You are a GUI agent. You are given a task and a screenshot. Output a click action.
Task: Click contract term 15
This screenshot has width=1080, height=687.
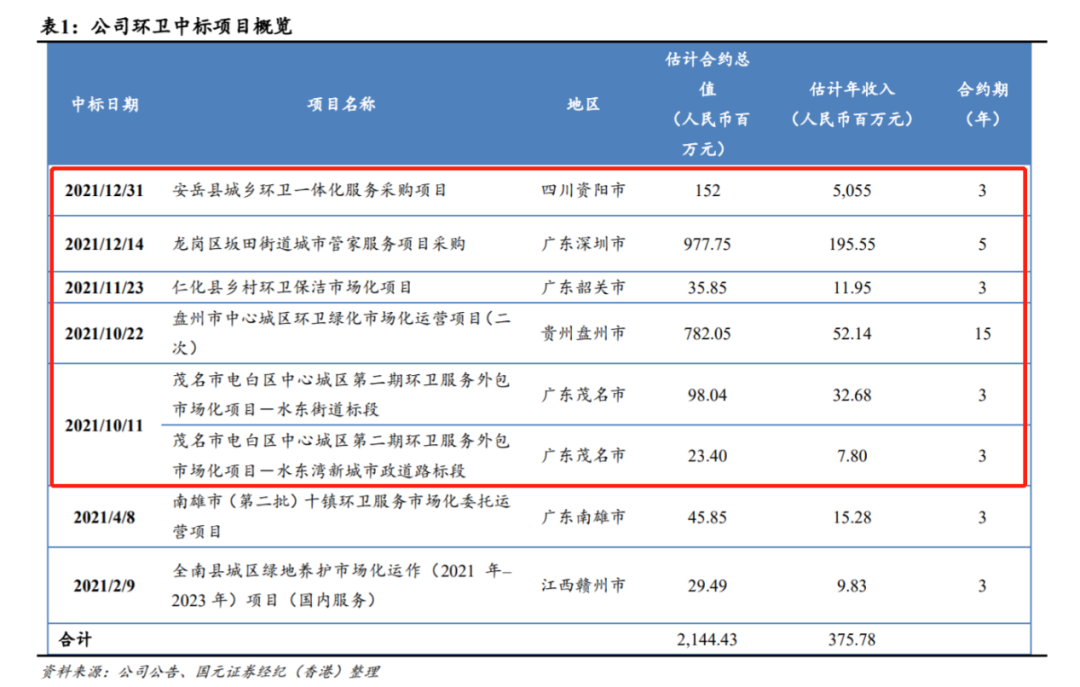pyautogui.click(x=983, y=334)
